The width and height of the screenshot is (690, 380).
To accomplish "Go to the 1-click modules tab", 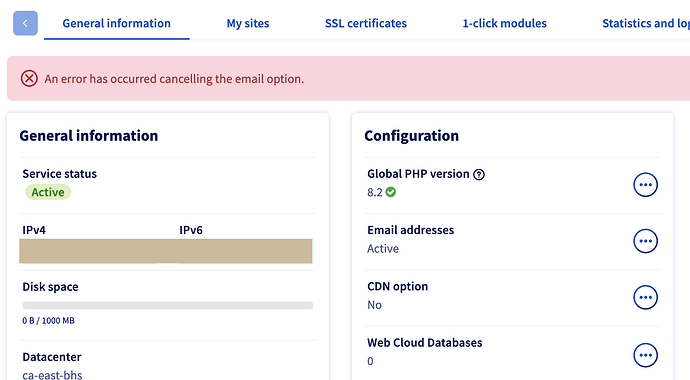I will (504, 23).
